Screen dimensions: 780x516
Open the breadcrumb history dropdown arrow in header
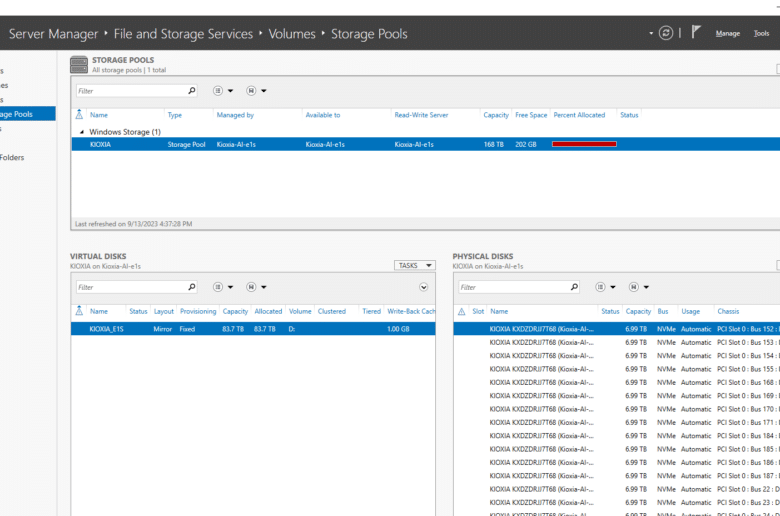tap(651, 33)
